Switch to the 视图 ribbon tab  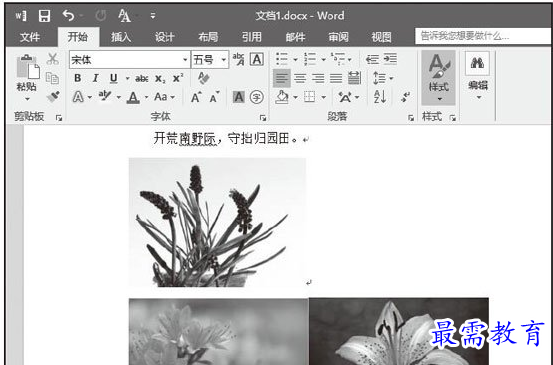[x=381, y=37]
